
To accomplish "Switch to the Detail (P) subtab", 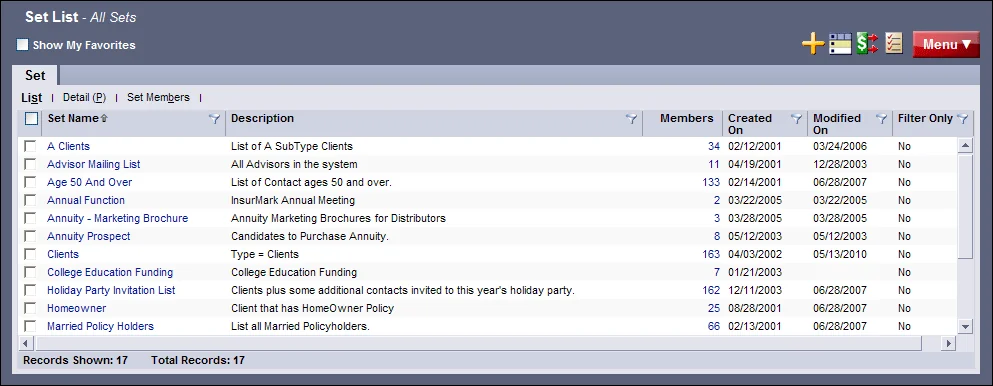I will point(84,97).
